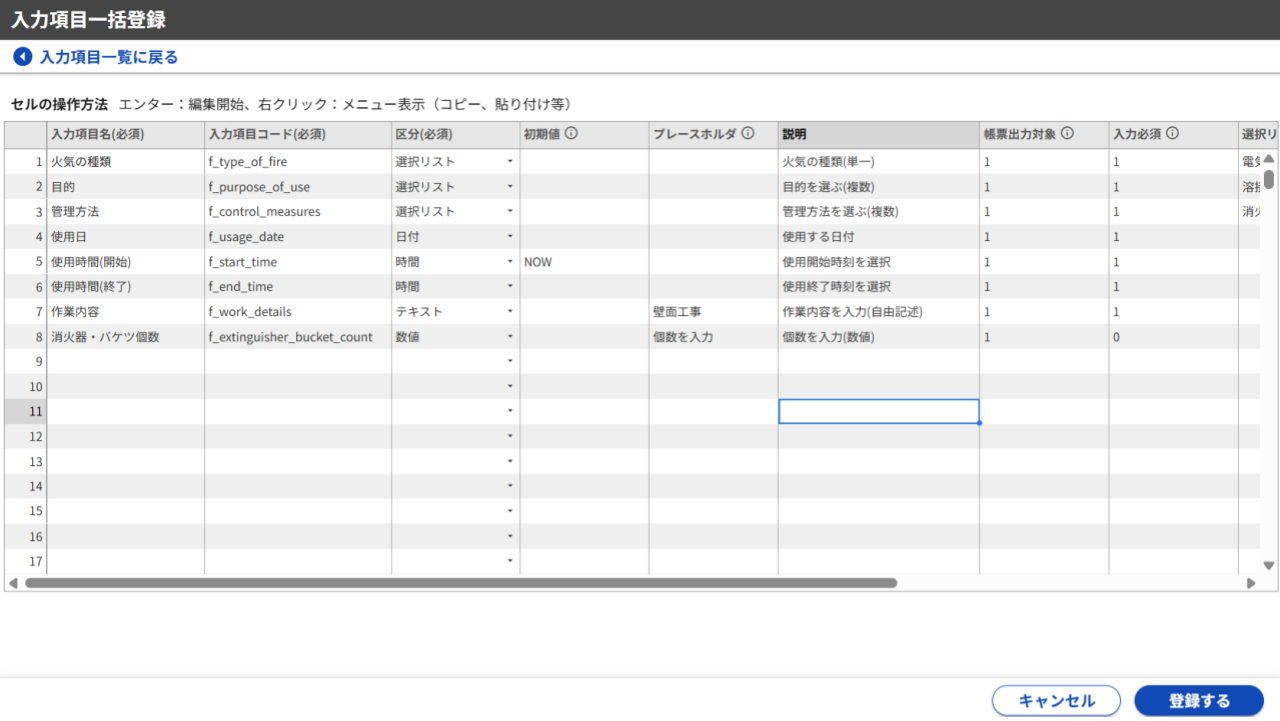
Task: Open 区分 dropdown in empty row 9
Action: coord(511,361)
